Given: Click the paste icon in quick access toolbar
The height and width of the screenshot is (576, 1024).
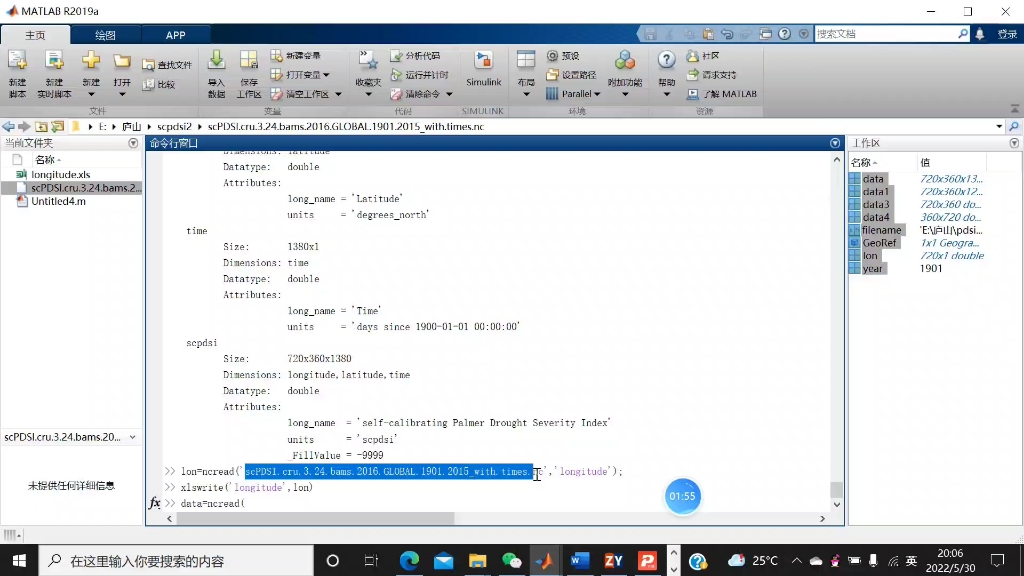Looking at the screenshot, I should point(708,34).
